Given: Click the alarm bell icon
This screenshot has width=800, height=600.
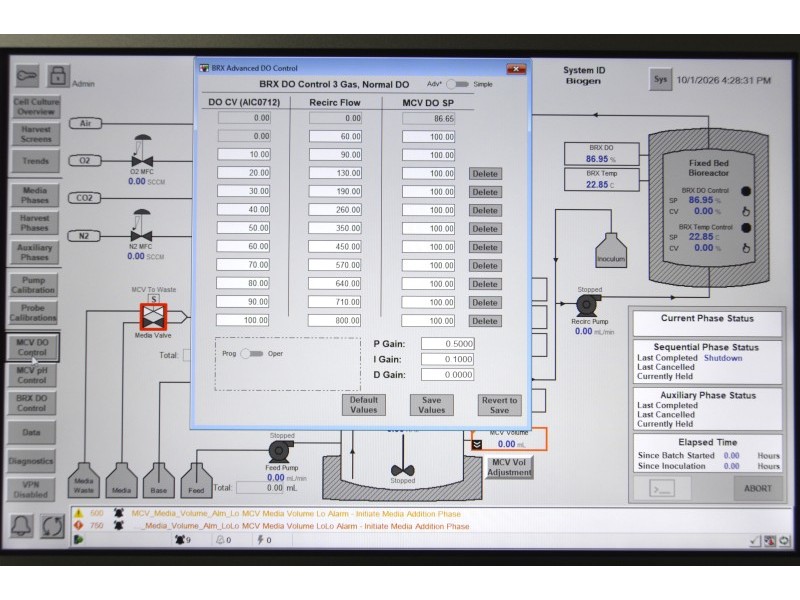Looking at the screenshot, I should pyautogui.click(x=21, y=525).
